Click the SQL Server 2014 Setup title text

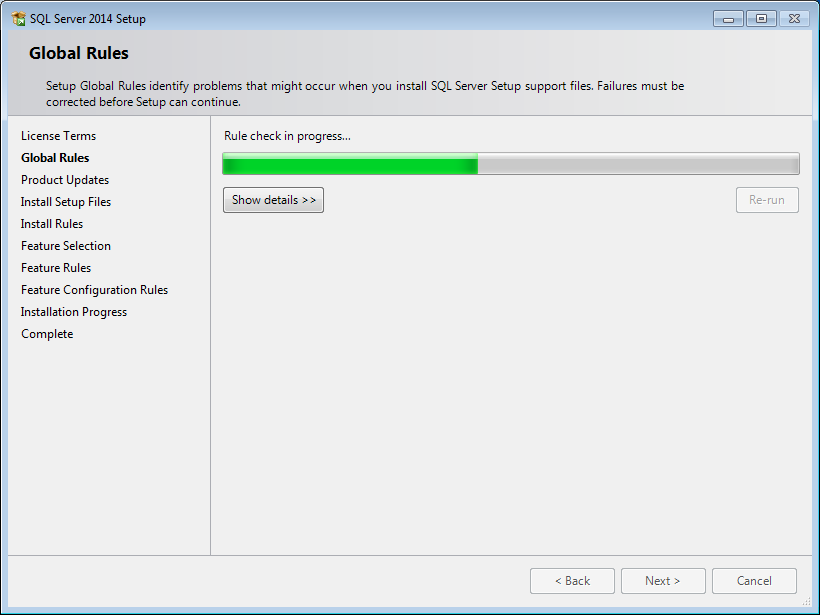(88, 19)
